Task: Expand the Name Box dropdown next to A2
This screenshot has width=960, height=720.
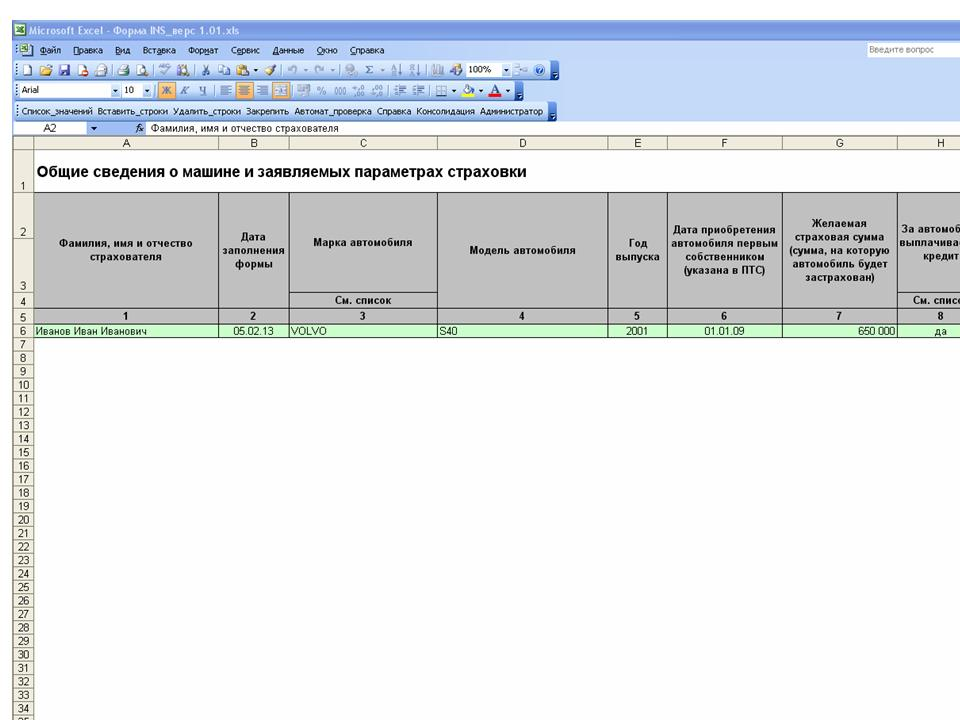Action: (94, 128)
